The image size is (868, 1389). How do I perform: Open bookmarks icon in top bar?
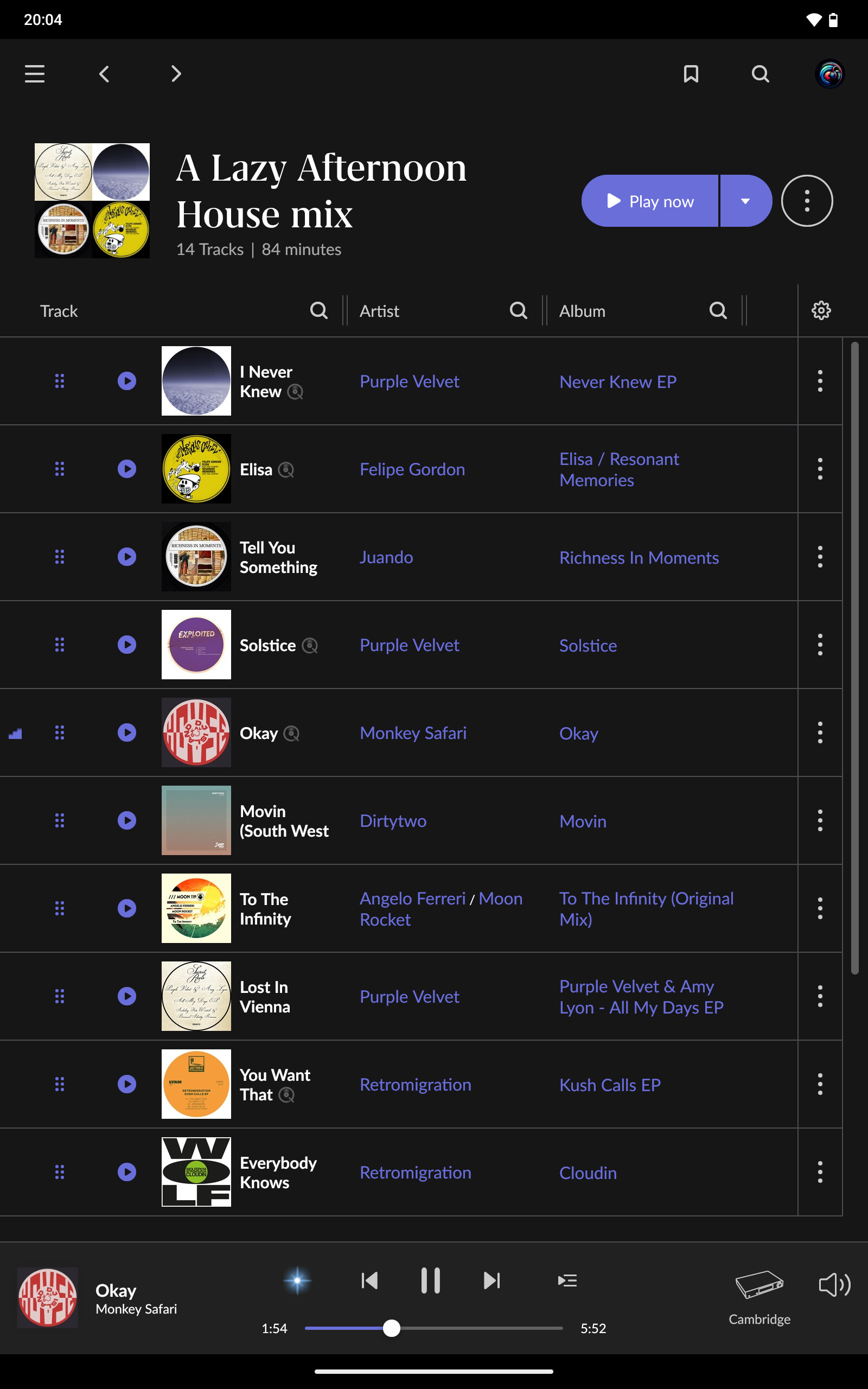click(691, 73)
